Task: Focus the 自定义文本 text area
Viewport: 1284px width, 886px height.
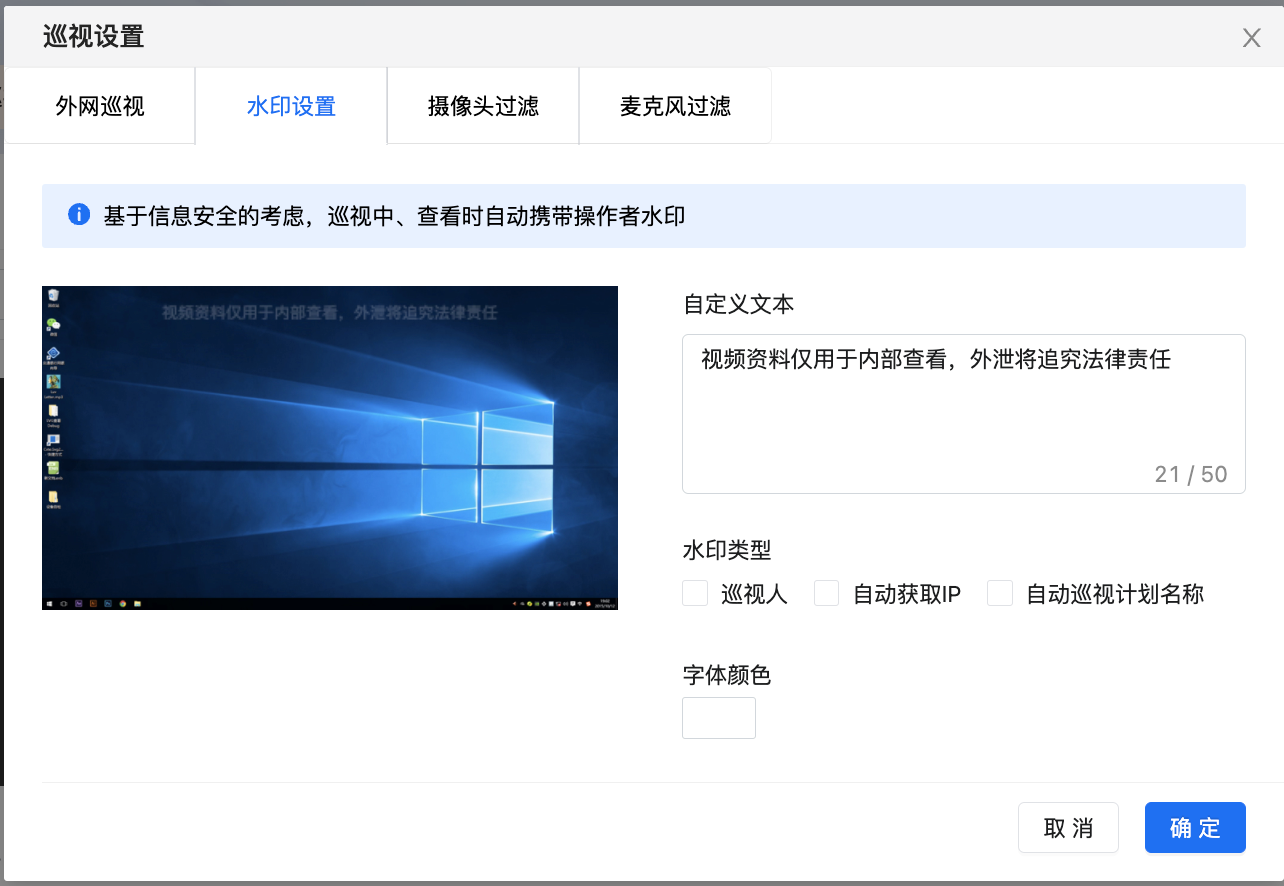Action: [963, 413]
